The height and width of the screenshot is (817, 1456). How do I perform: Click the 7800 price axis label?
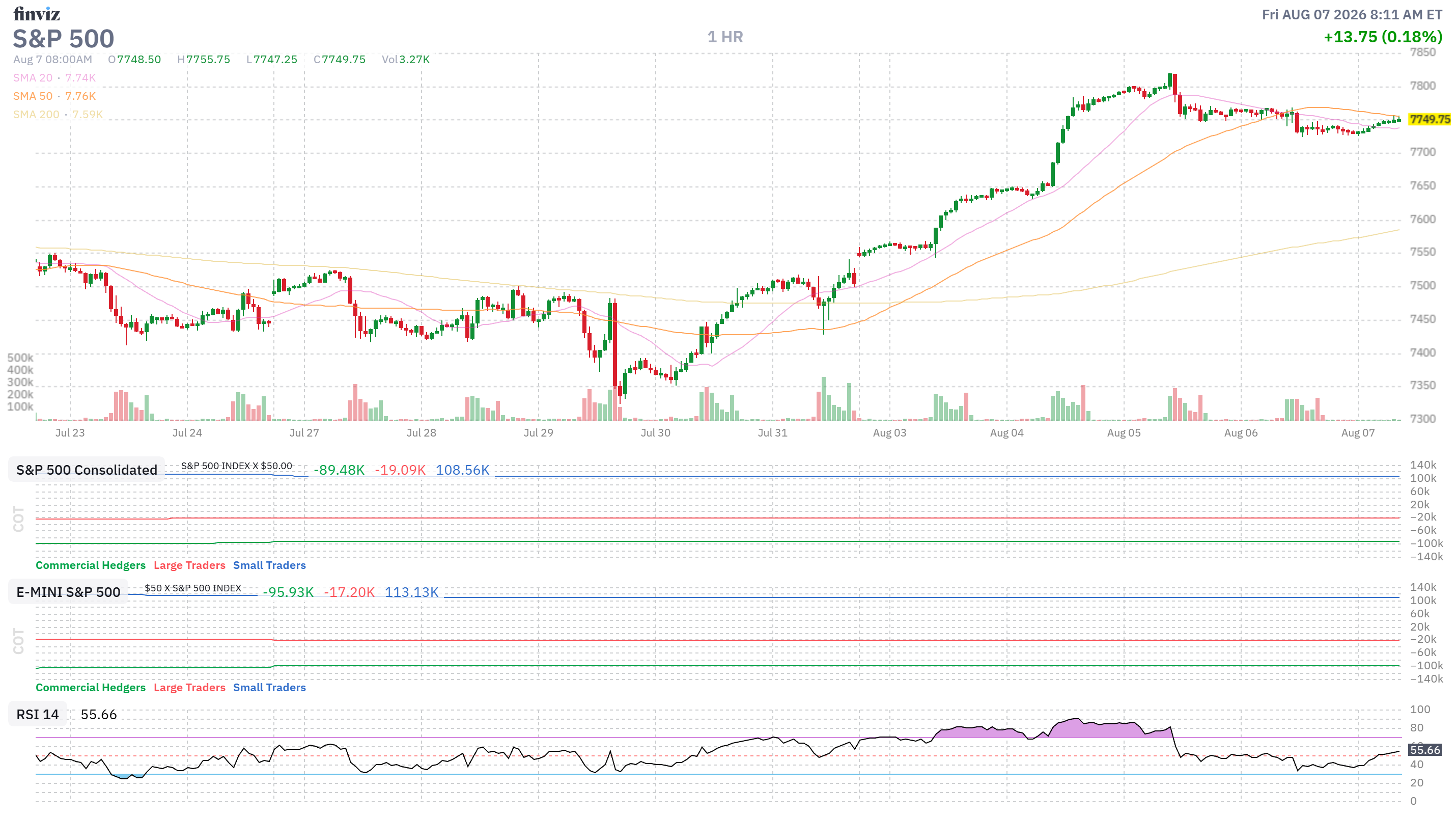pyautogui.click(x=1422, y=86)
